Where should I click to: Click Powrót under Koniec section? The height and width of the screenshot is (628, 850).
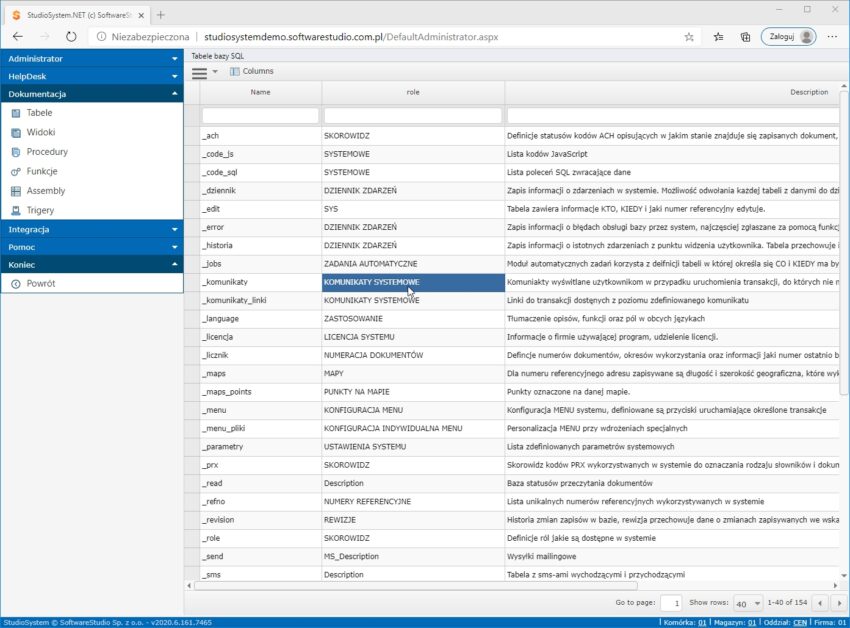[x=41, y=284]
